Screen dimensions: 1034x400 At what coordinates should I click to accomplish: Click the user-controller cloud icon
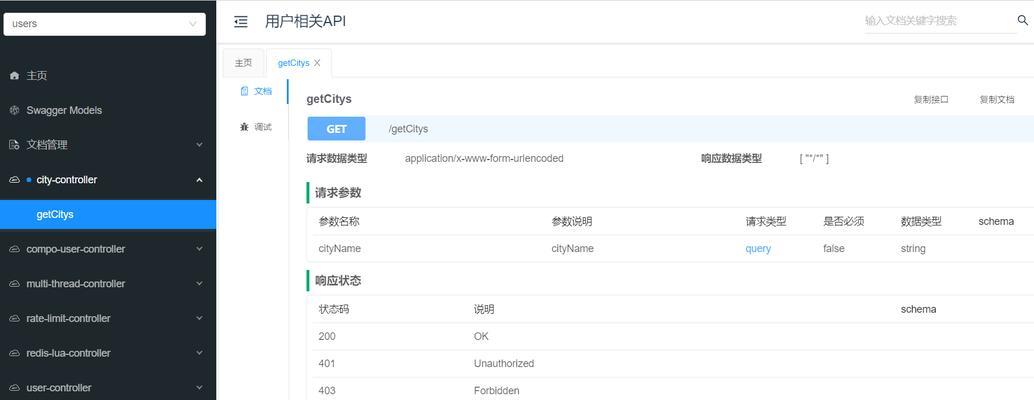(x=15, y=388)
